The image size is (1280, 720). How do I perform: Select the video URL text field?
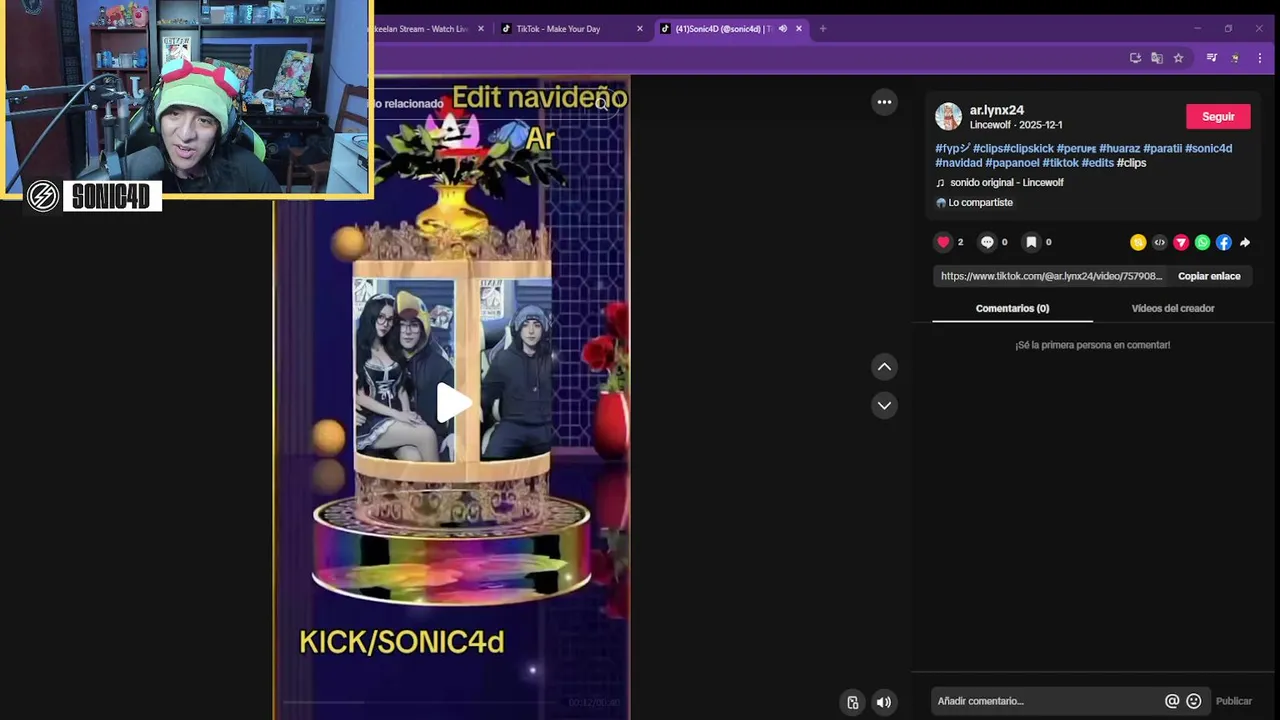point(1051,276)
